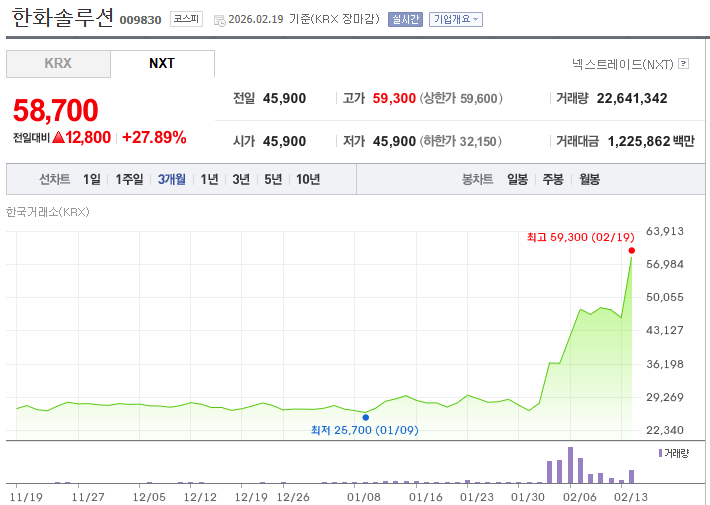The width and height of the screenshot is (710, 505).
Task: Click the stock code 009830
Action: [140, 20]
